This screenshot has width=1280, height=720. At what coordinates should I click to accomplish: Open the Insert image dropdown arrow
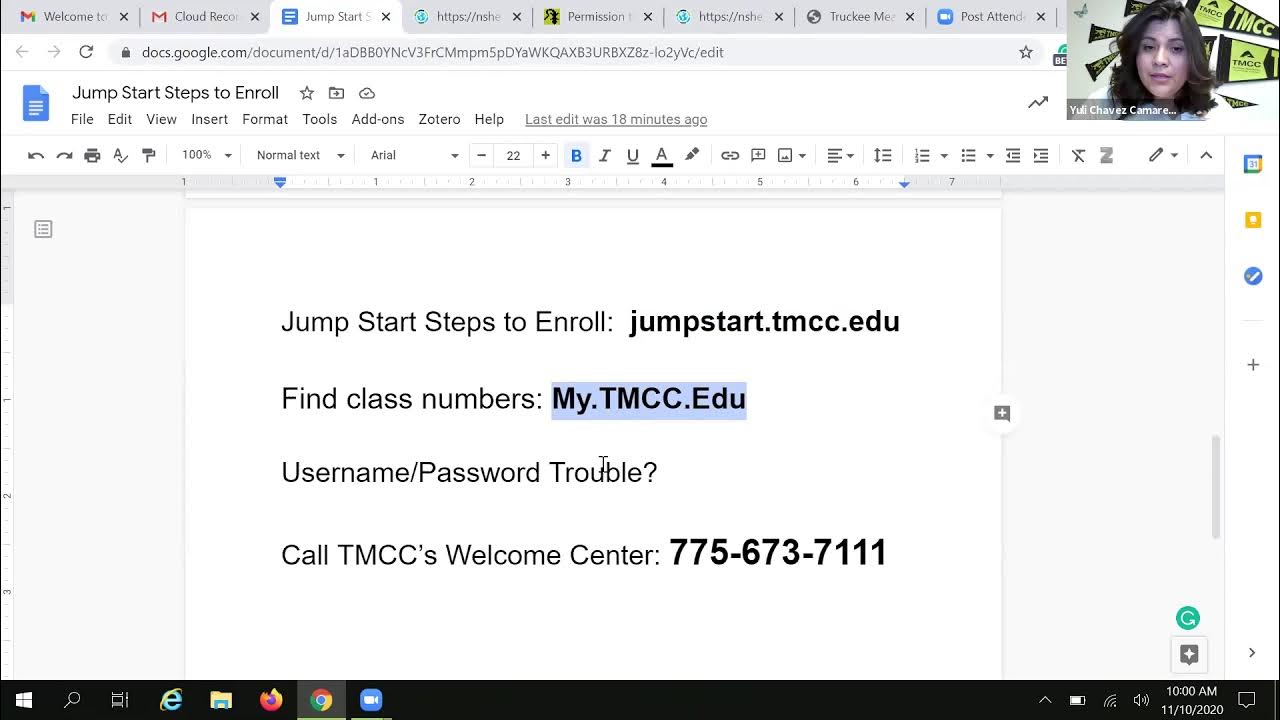click(802, 155)
